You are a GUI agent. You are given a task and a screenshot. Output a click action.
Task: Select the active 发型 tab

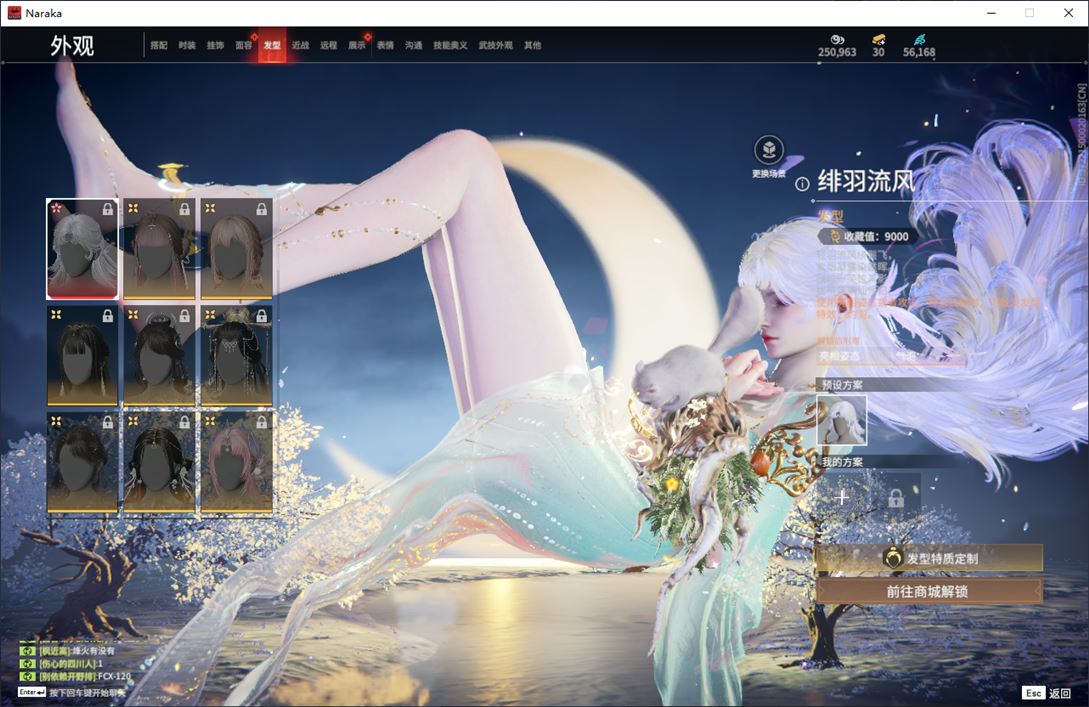(x=272, y=45)
